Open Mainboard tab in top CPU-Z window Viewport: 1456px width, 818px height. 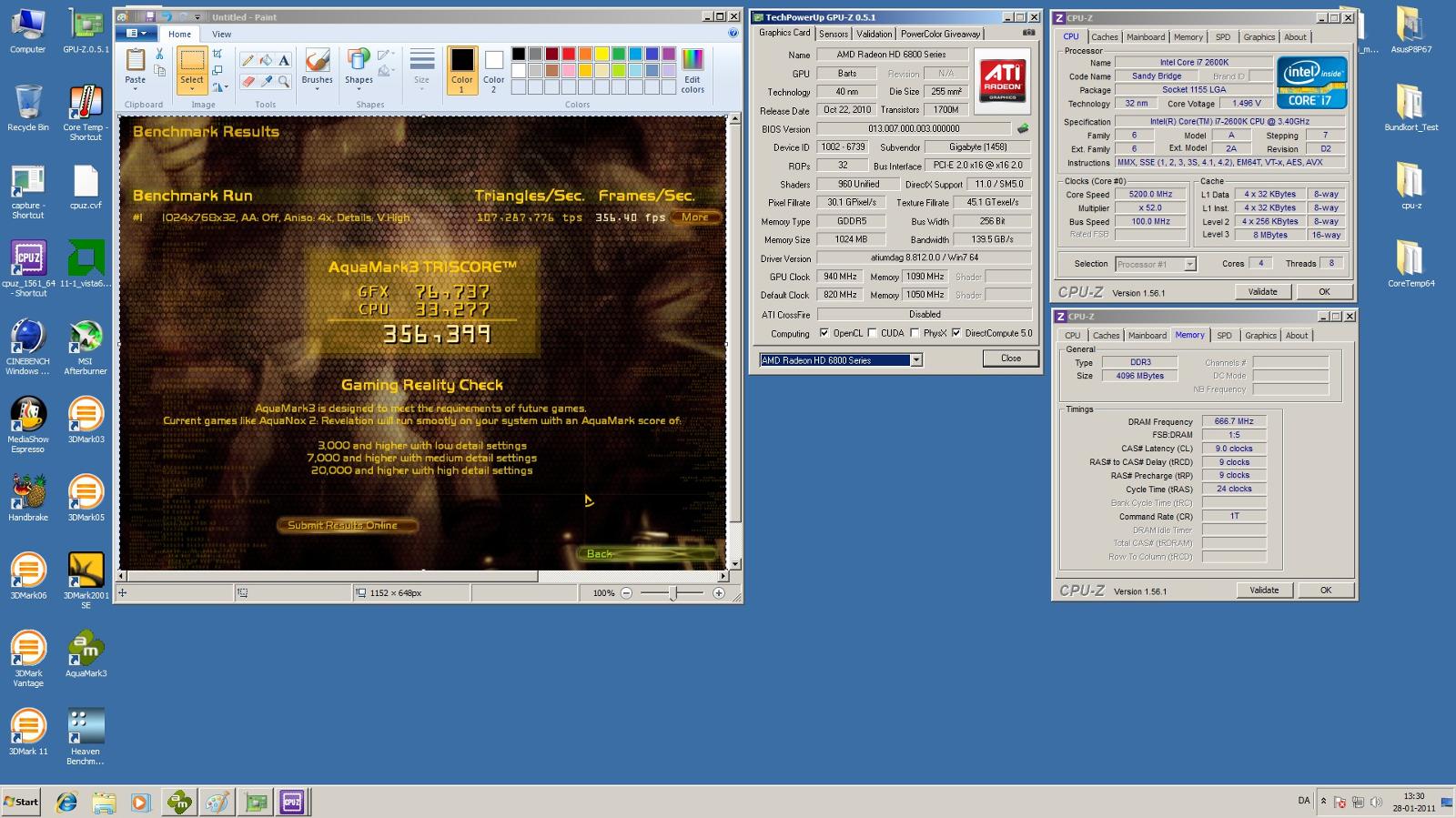click(1146, 37)
